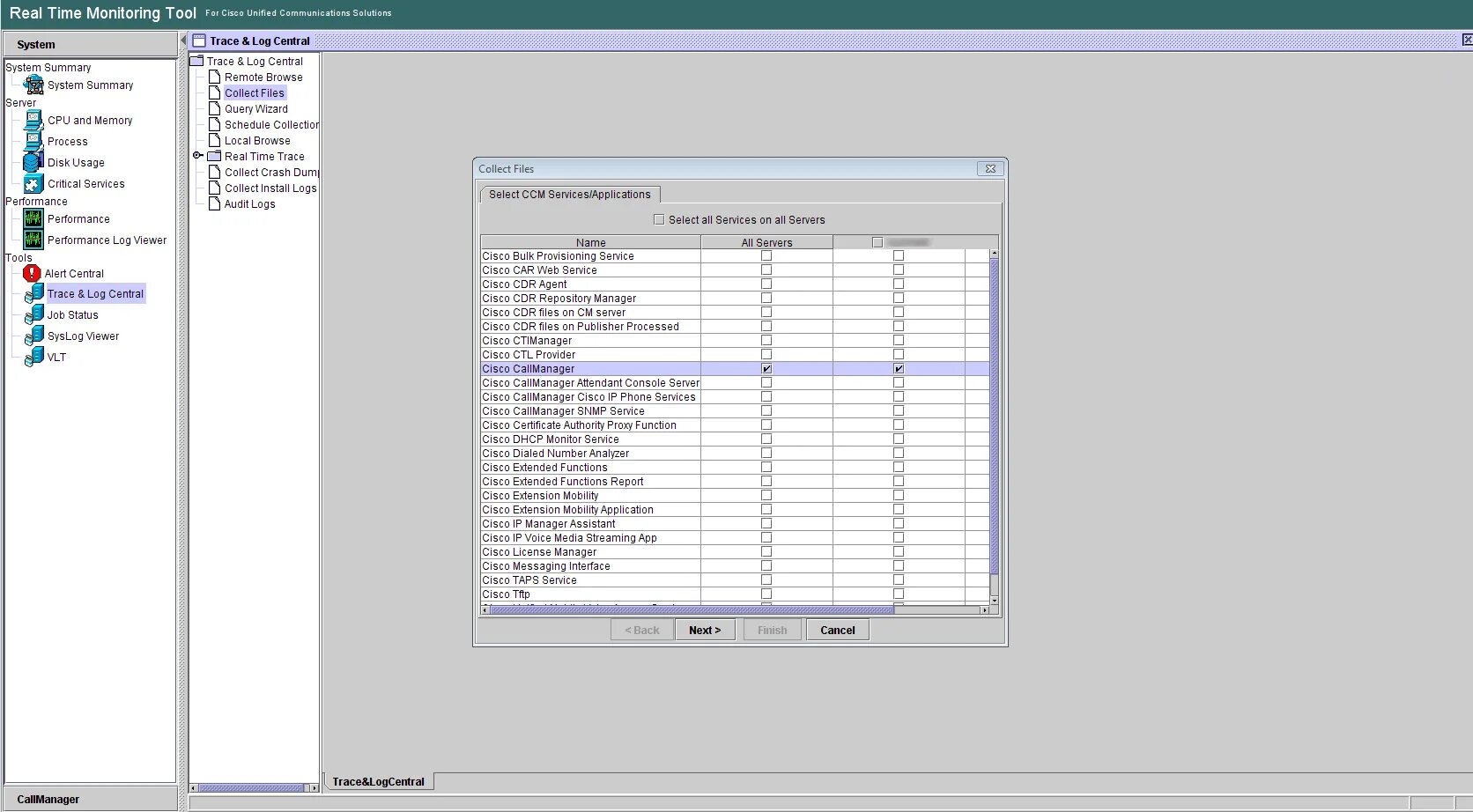Expand the Real Time Trace tree node

coord(198,155)
